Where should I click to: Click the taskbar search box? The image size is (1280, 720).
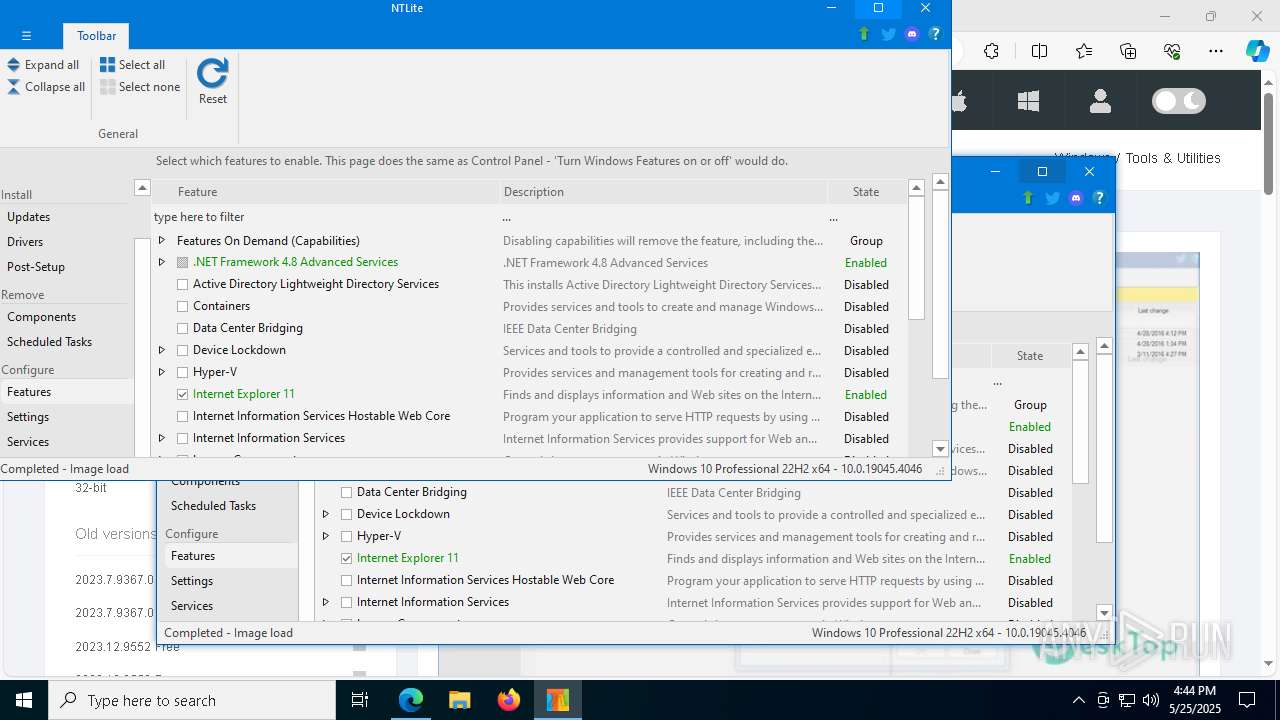pyautogui.click(x=192, y=700)
